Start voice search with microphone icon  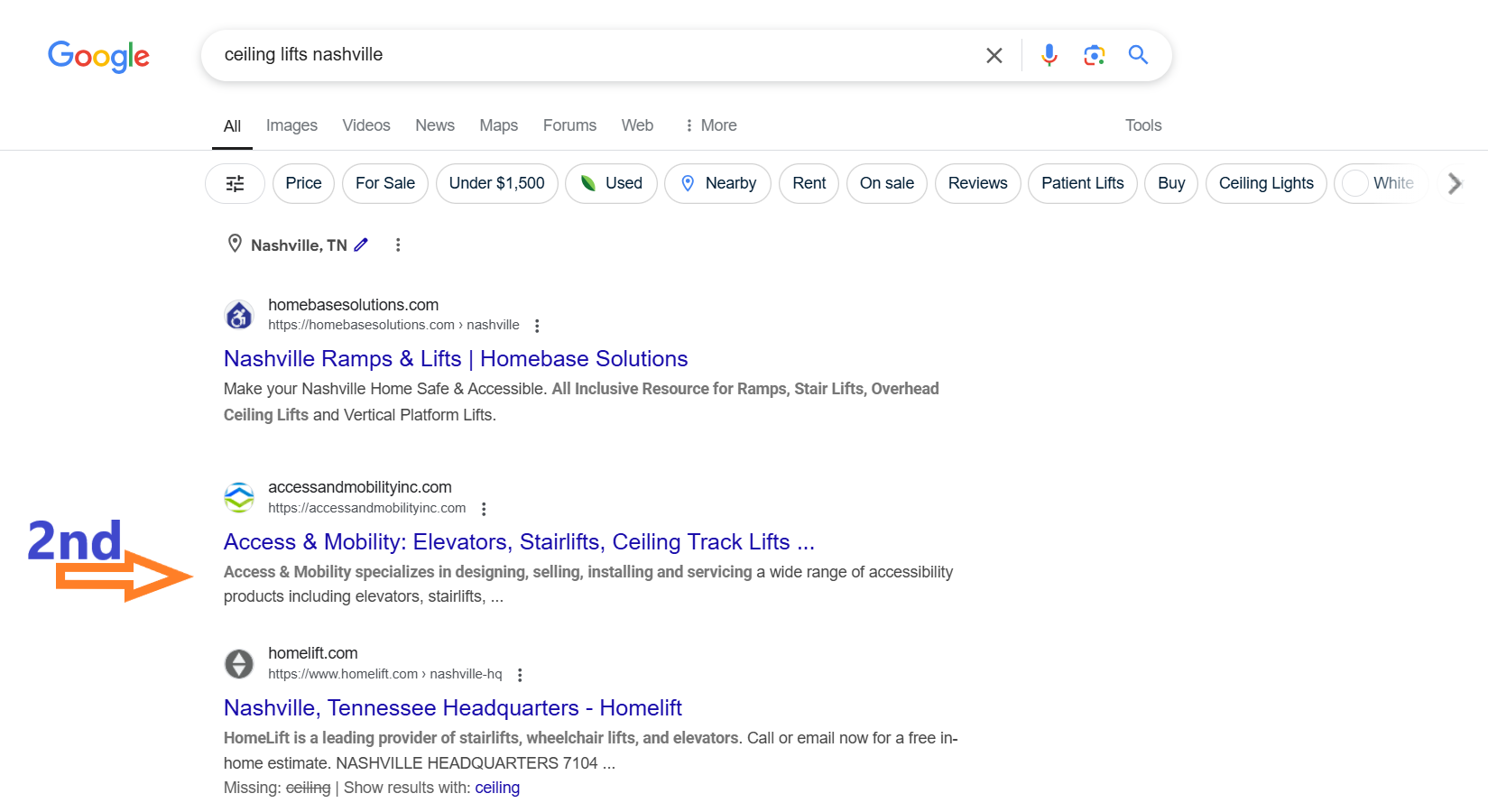(x=1049, y=55)
